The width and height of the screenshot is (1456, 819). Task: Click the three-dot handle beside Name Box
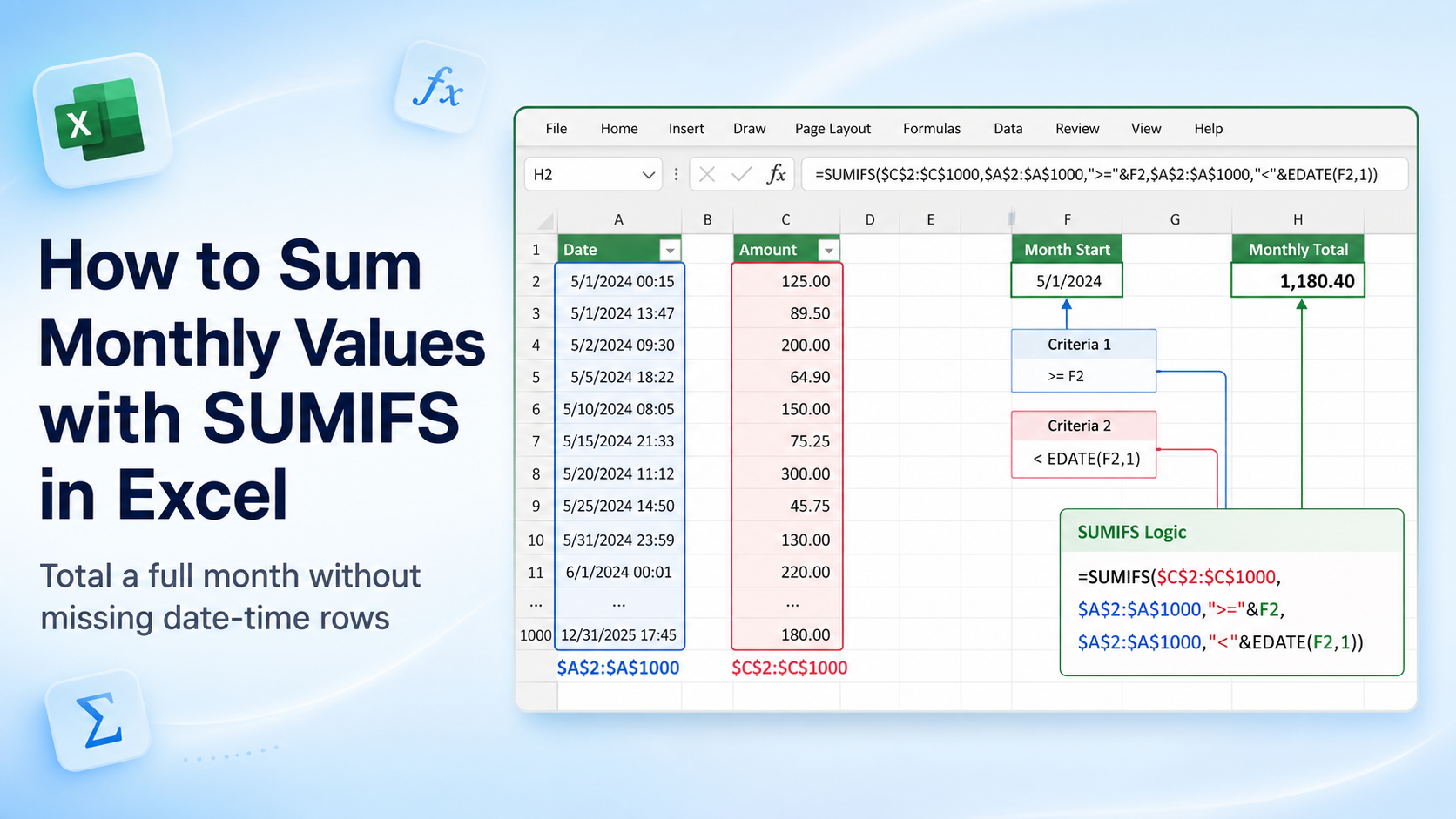pos(676,174)
